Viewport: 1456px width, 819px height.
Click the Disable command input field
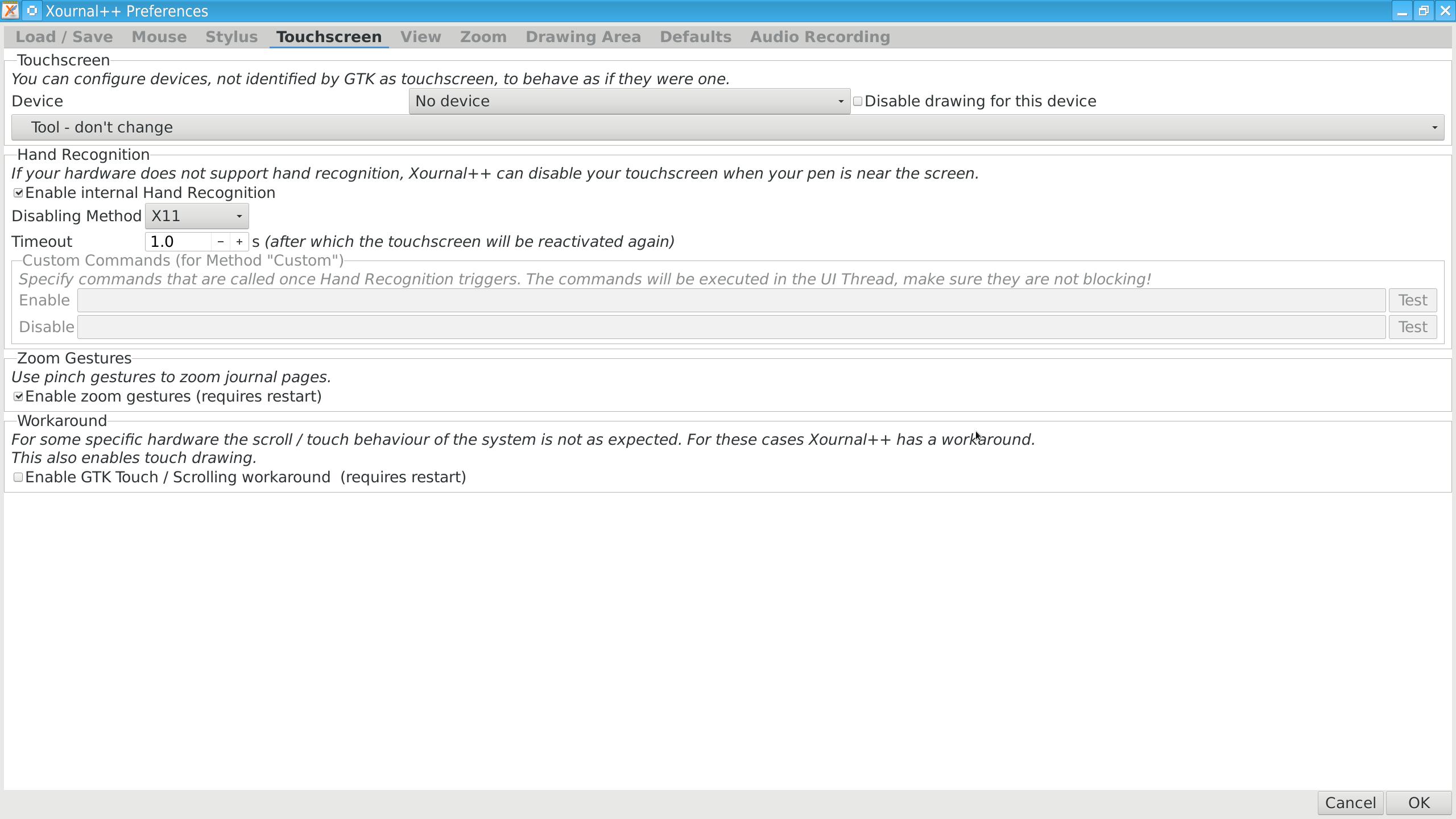pyautogui.click(x=733, y=326)
